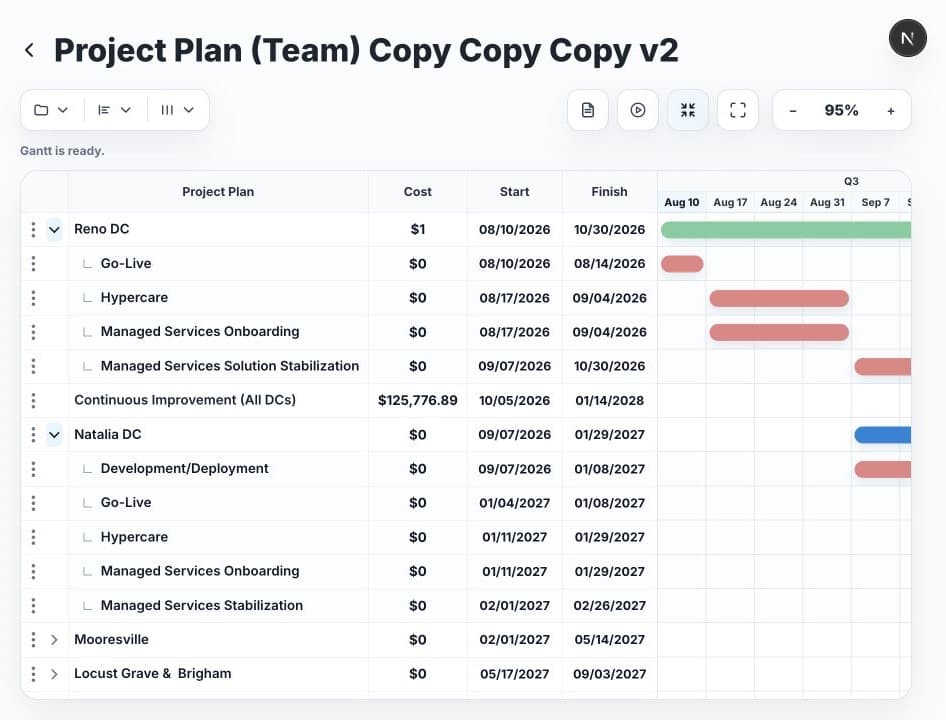
Task: Open row menu dots for Managed Services Stabilization
Action: 33,605
